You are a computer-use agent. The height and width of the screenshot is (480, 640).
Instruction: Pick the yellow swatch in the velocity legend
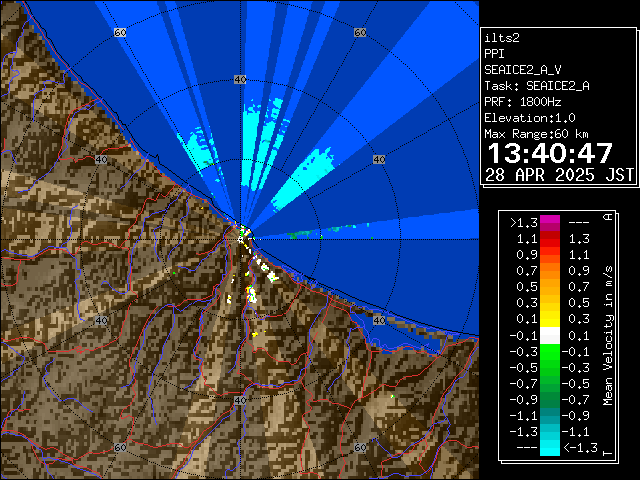550,319
